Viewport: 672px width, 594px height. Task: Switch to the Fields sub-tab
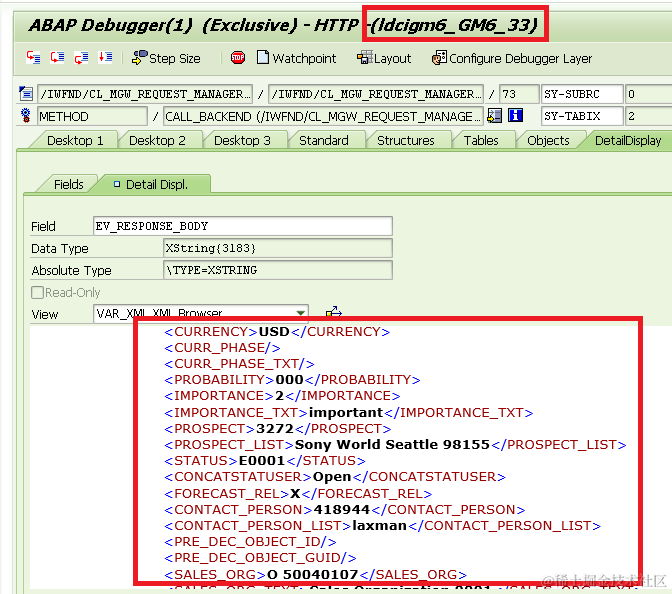click(69, 185)
